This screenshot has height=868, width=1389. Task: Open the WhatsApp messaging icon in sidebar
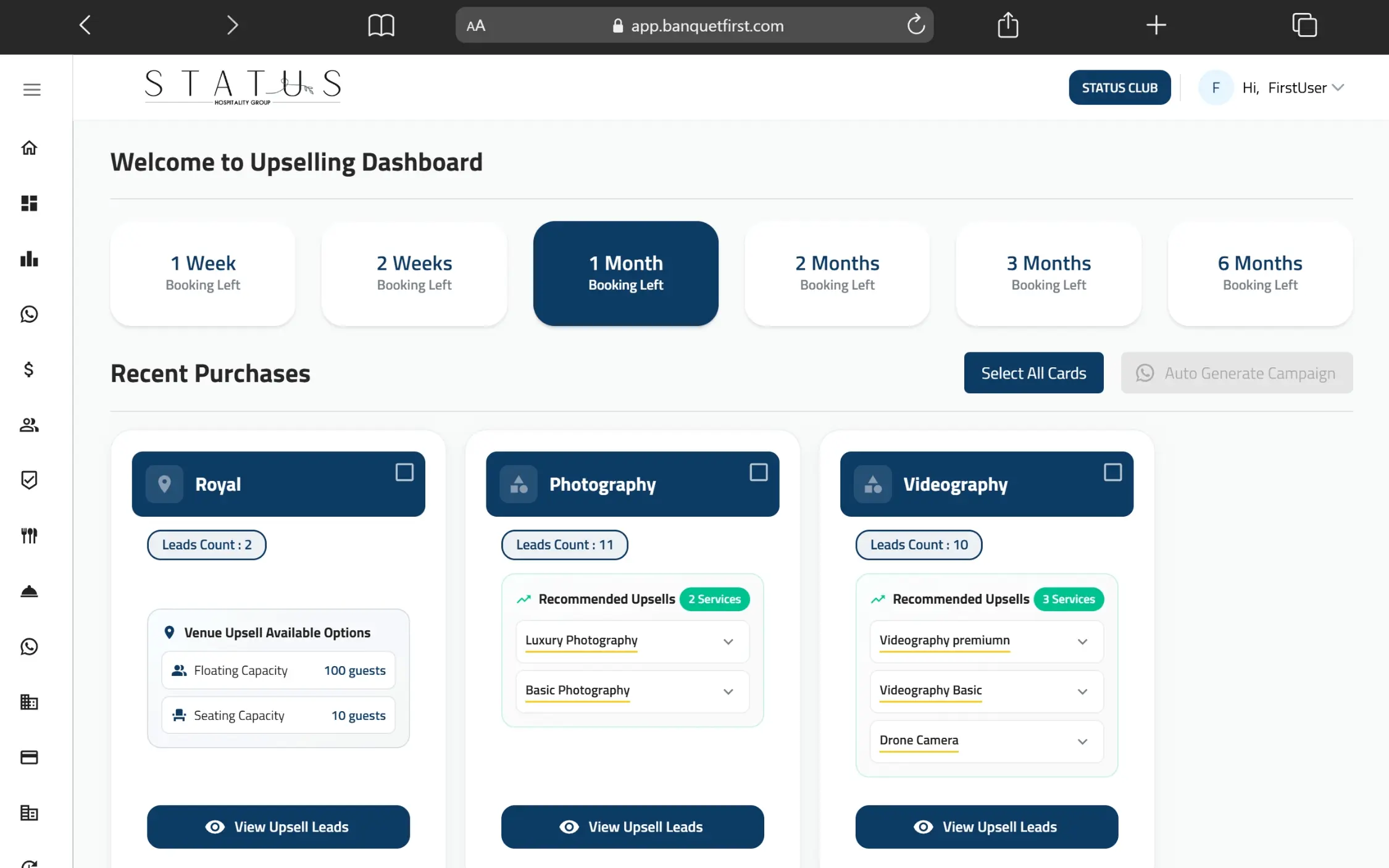(x=29, y=314)
